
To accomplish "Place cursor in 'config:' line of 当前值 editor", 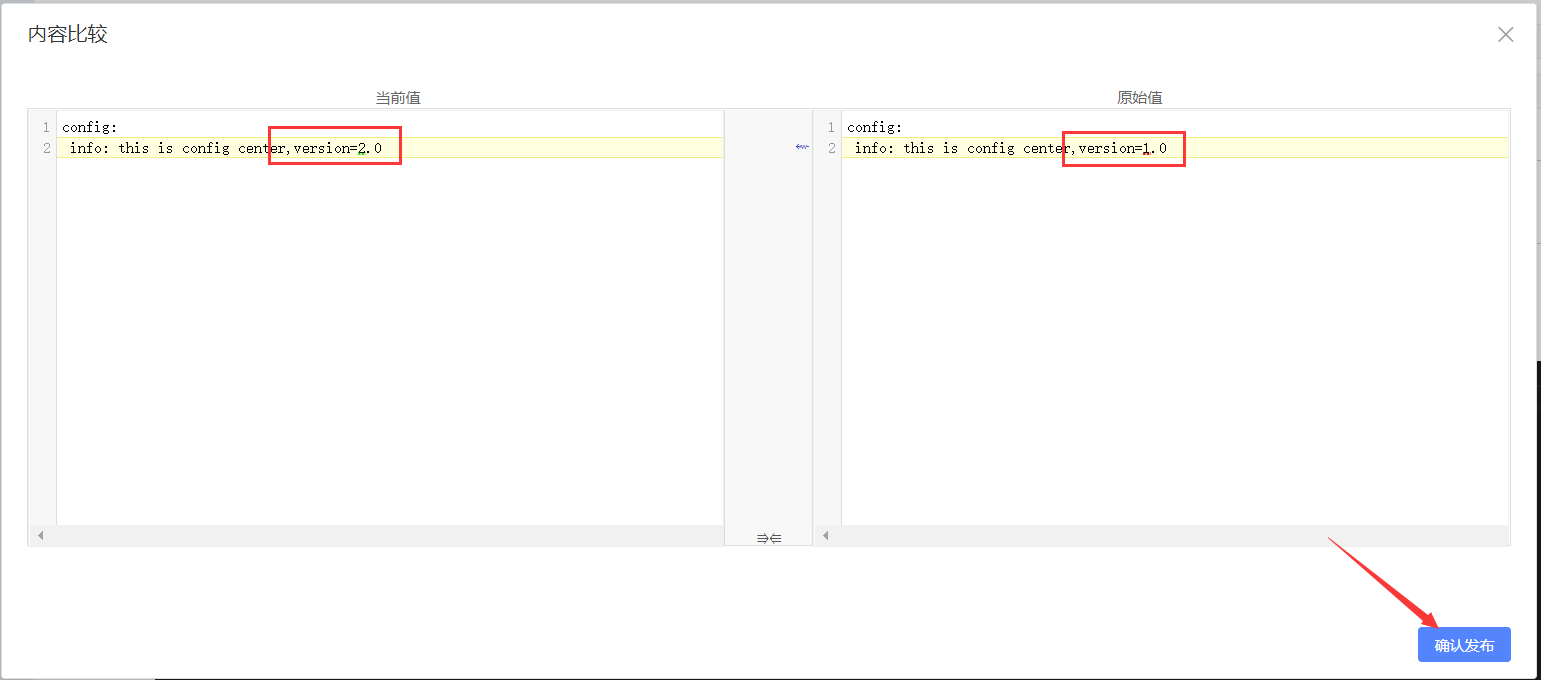I will tap(390, 127).
